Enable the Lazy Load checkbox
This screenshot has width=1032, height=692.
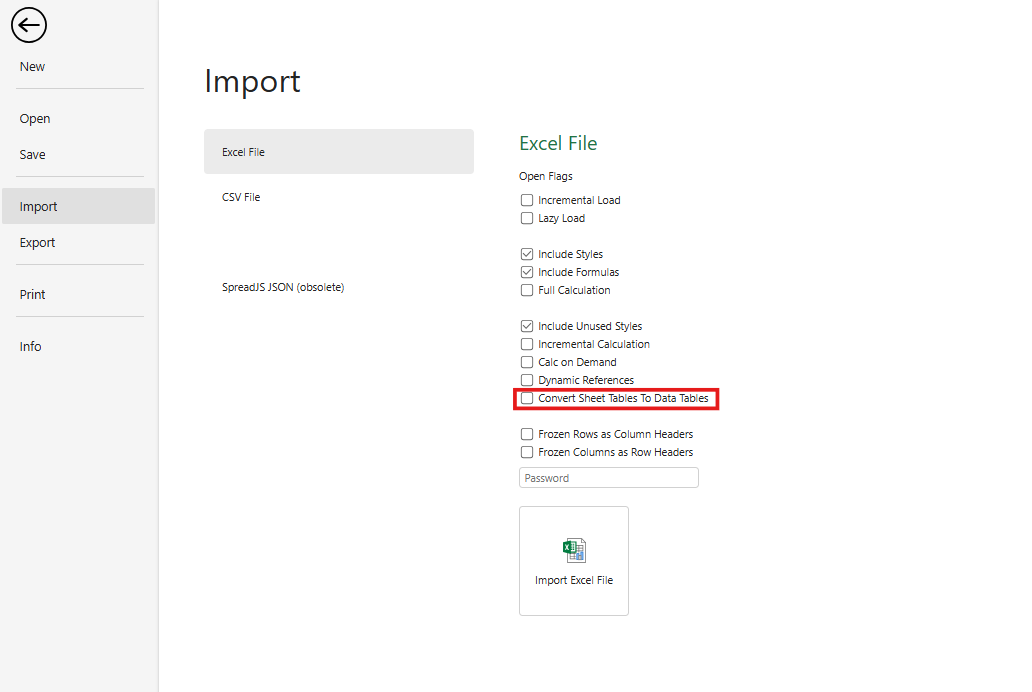pos(527,218)
